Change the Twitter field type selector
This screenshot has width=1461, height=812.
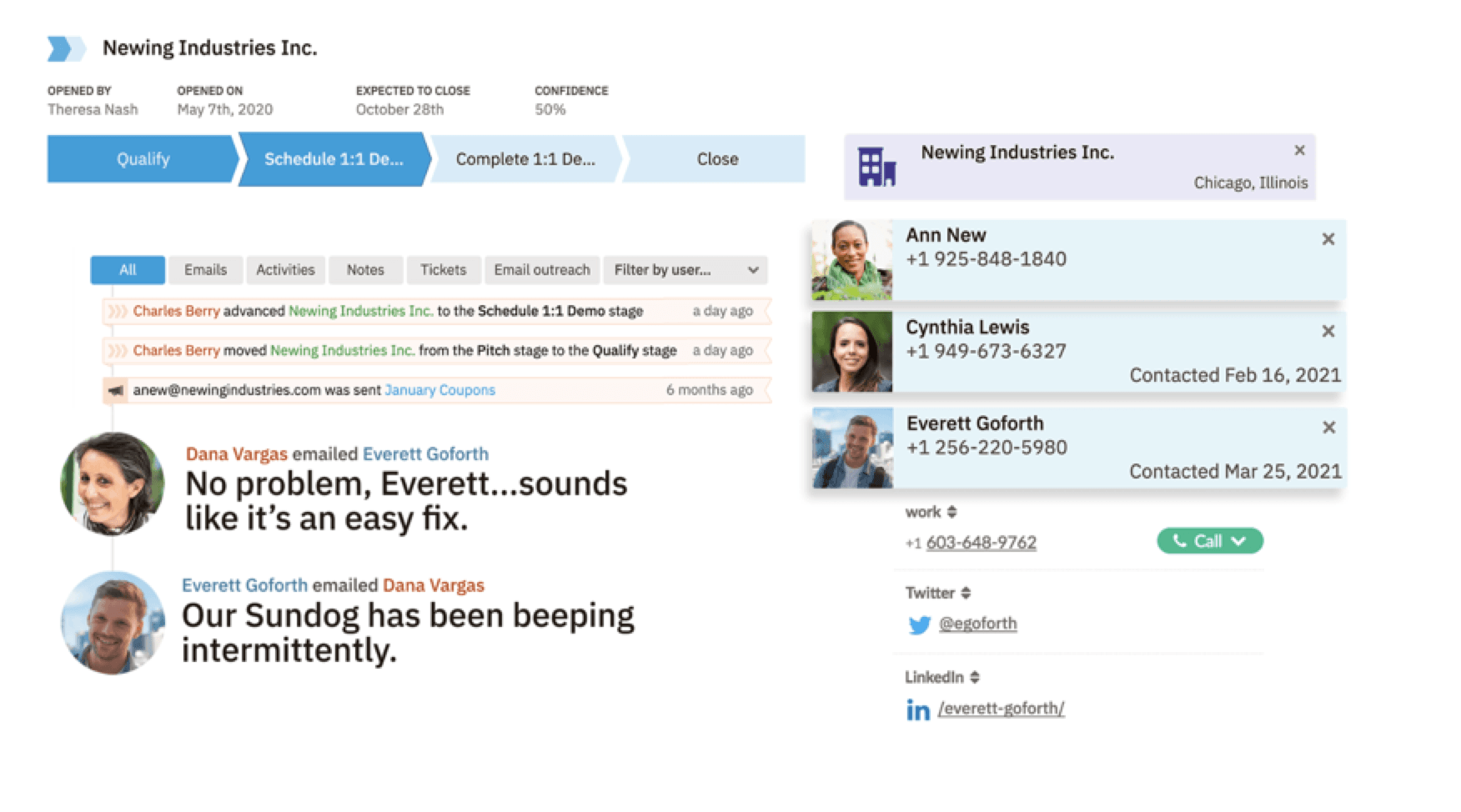[966, 593]
